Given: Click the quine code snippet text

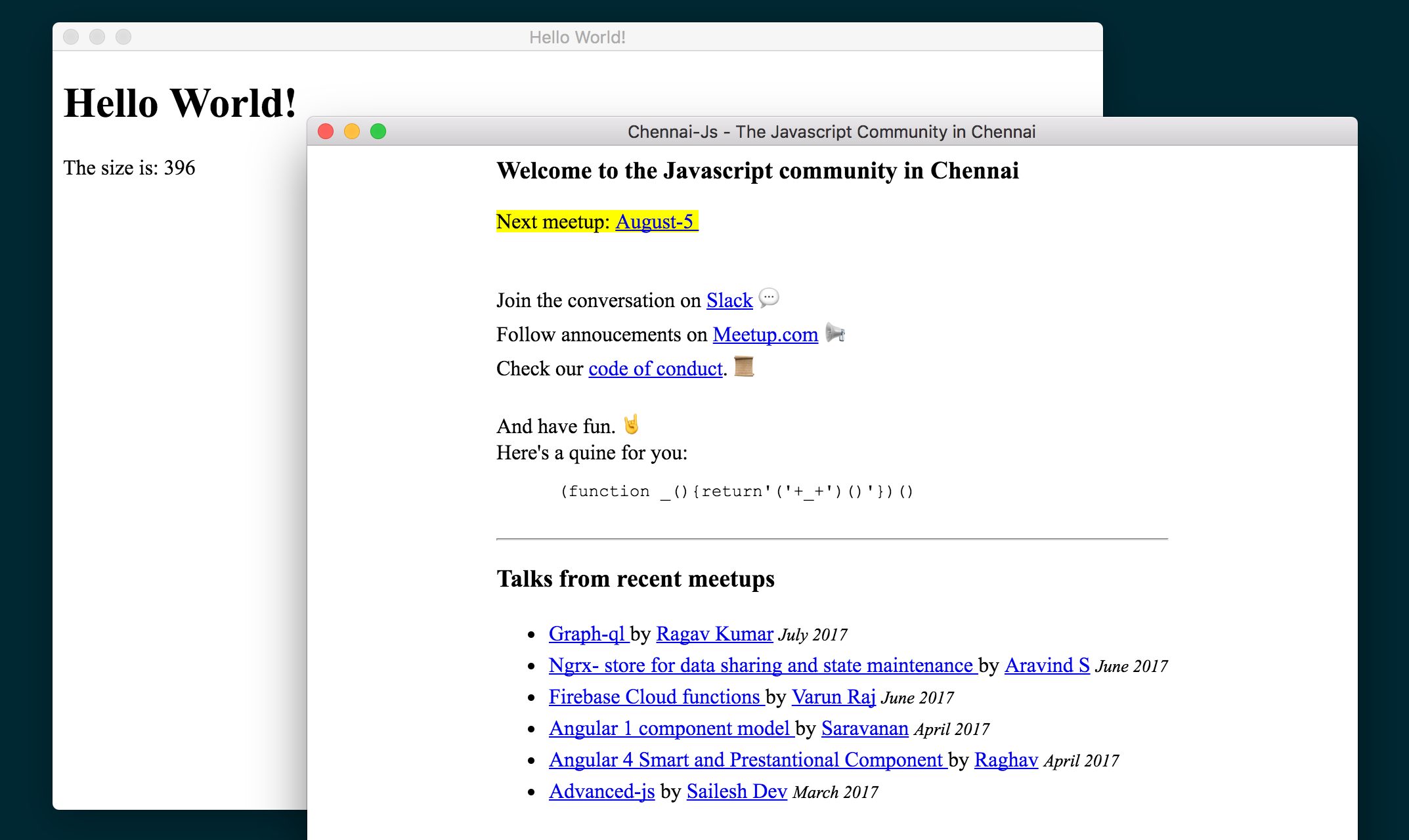Looking at the screenshot, I should click(x=736, y=492).
